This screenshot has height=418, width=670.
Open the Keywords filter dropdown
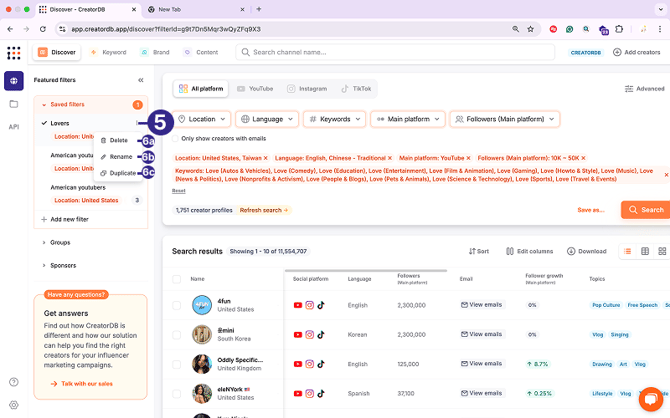tap(335, 119)
